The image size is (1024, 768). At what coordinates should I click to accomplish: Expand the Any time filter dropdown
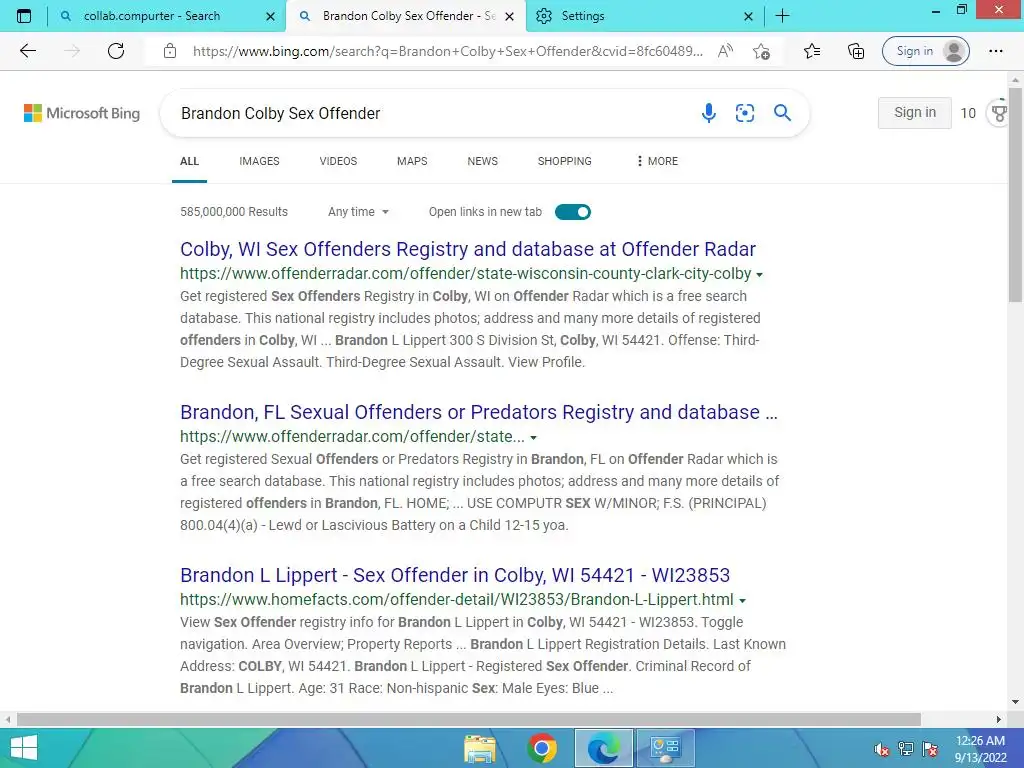[359, 212]
